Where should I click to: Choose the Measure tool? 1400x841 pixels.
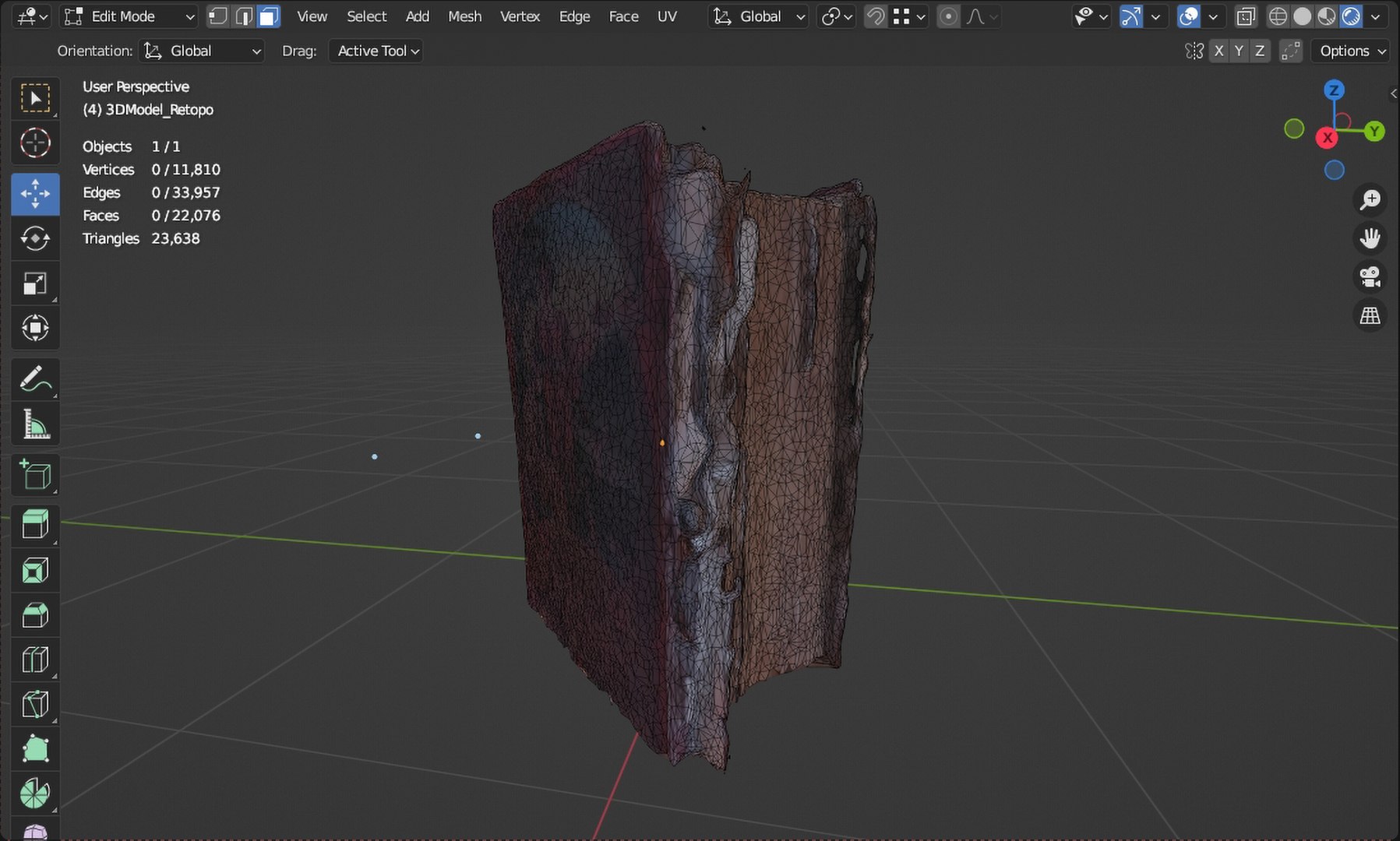(35, 424)
